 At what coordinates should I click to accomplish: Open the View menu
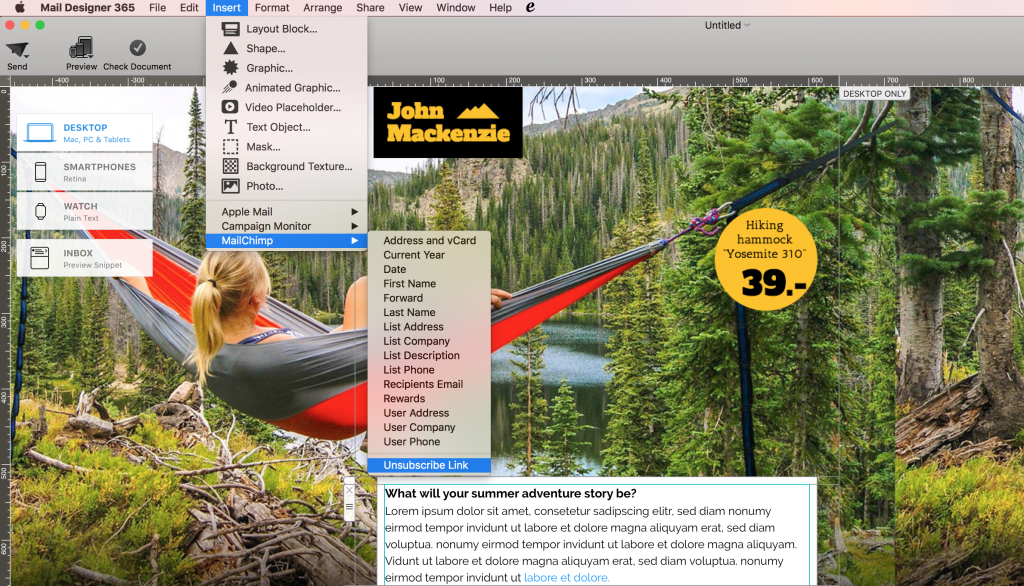[410, 8]
